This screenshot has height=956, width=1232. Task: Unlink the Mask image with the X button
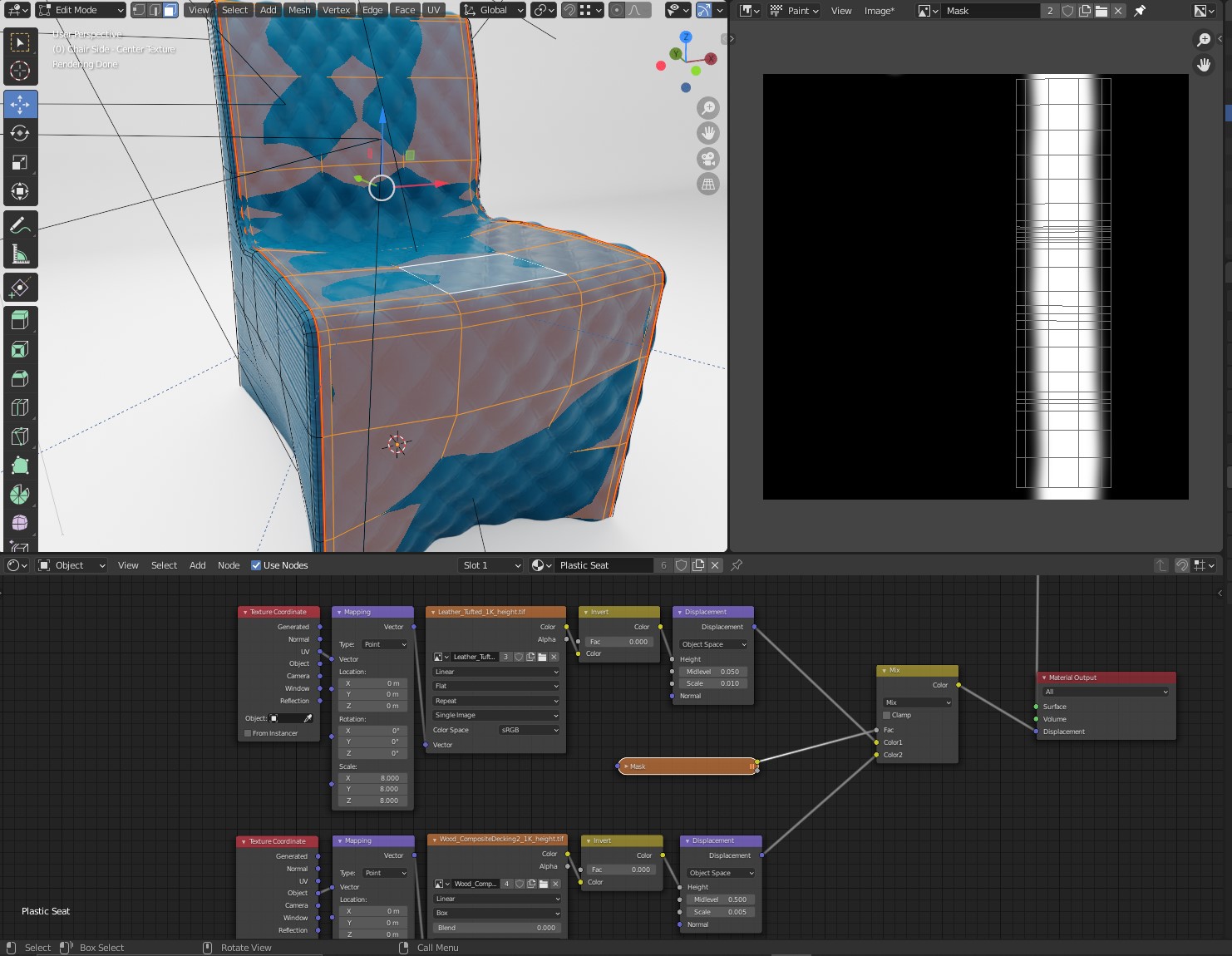1117,11
